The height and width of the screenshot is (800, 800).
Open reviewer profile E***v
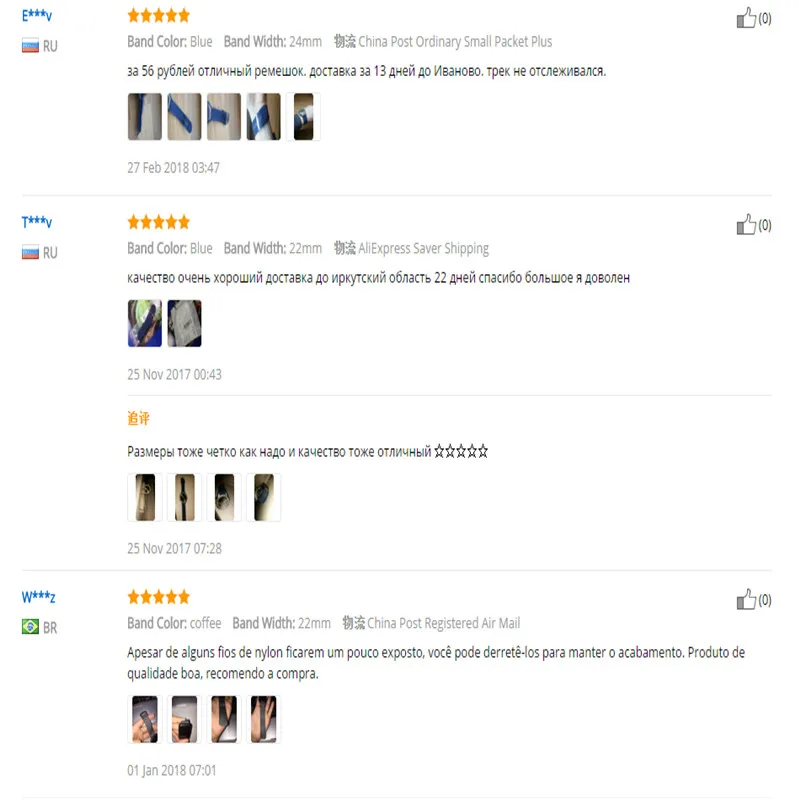(x=37, y=15)
